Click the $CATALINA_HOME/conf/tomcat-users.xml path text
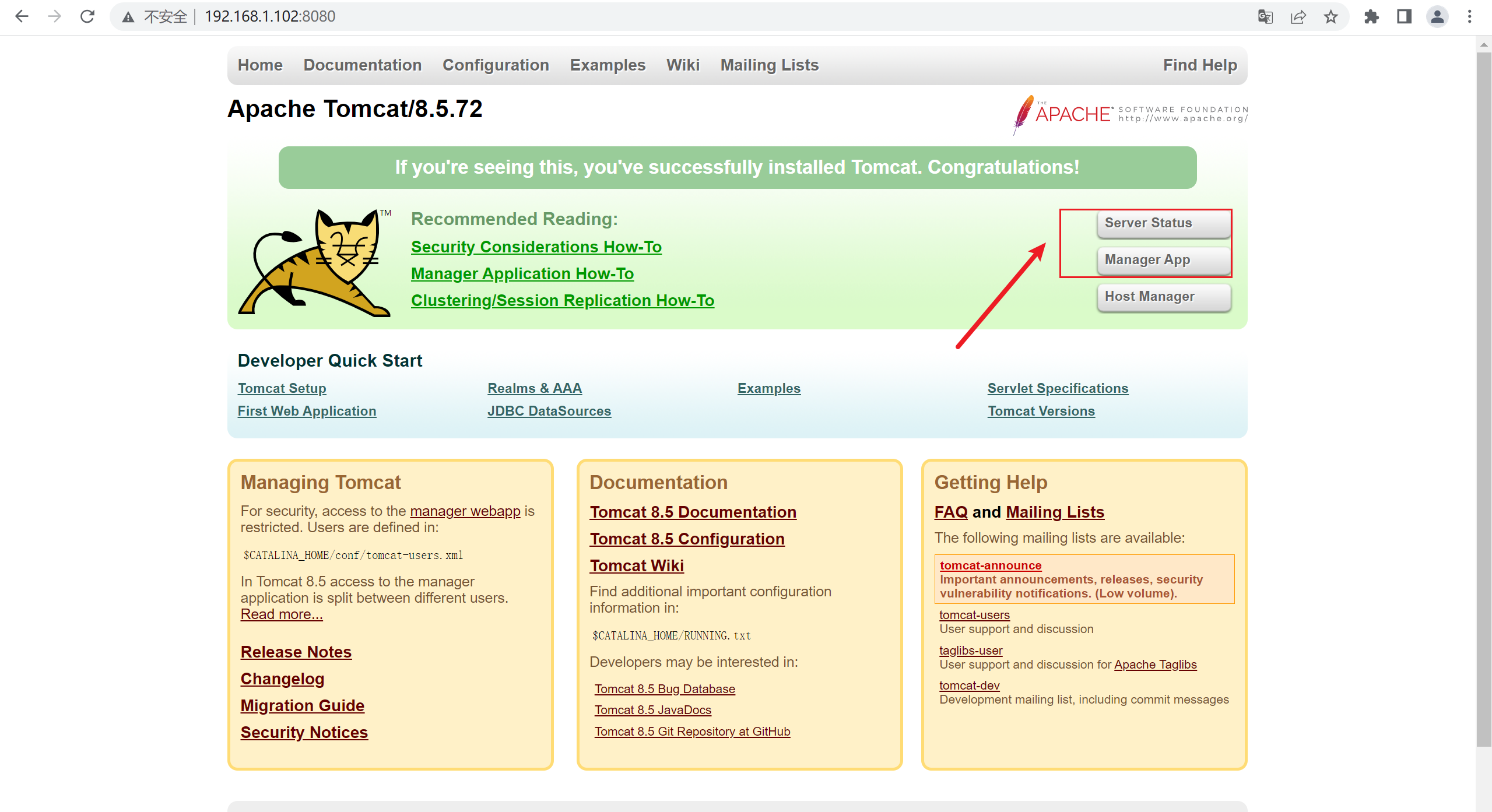 coord(353,556)
